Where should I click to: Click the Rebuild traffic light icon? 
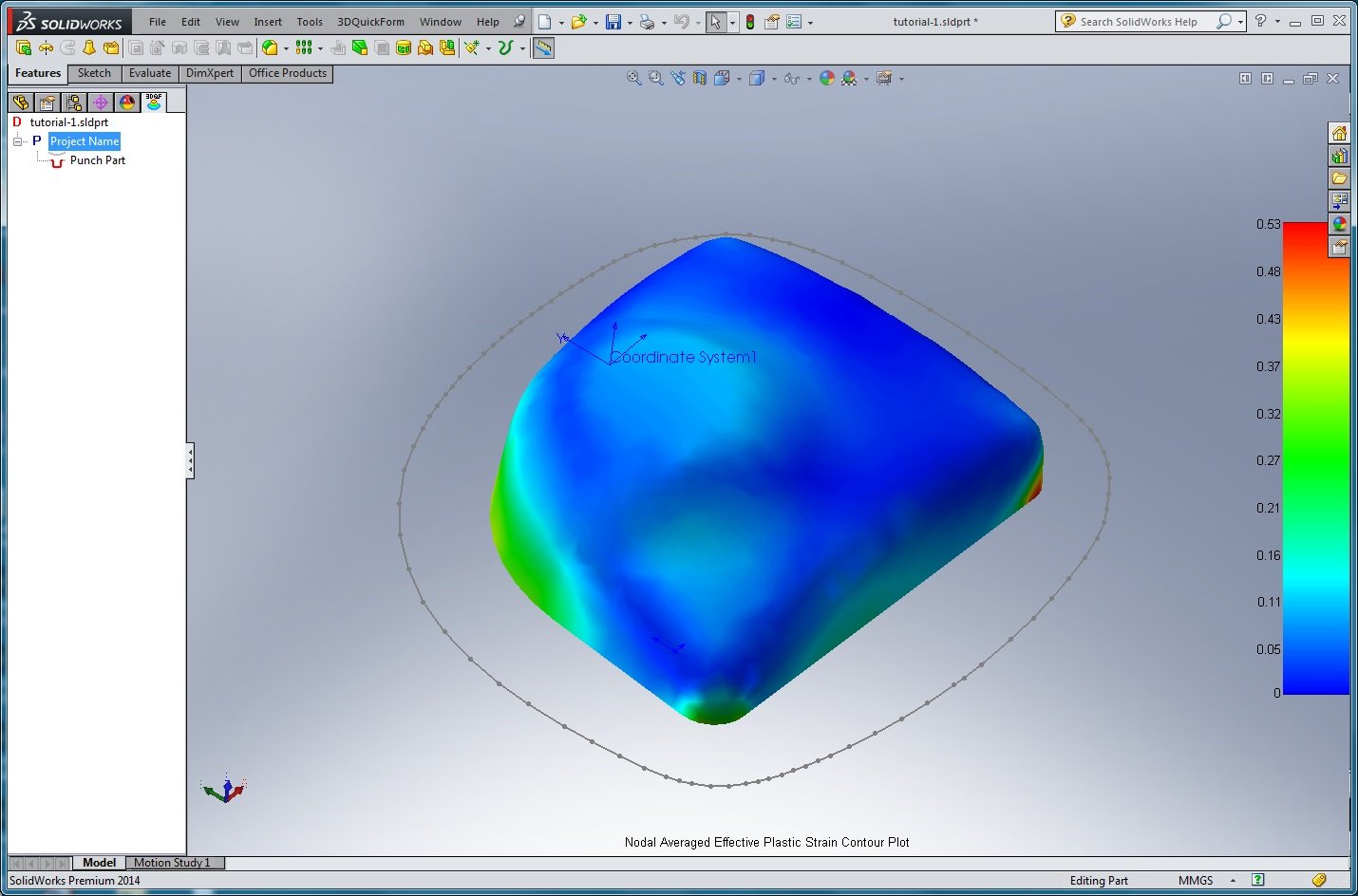coord(749,22)
